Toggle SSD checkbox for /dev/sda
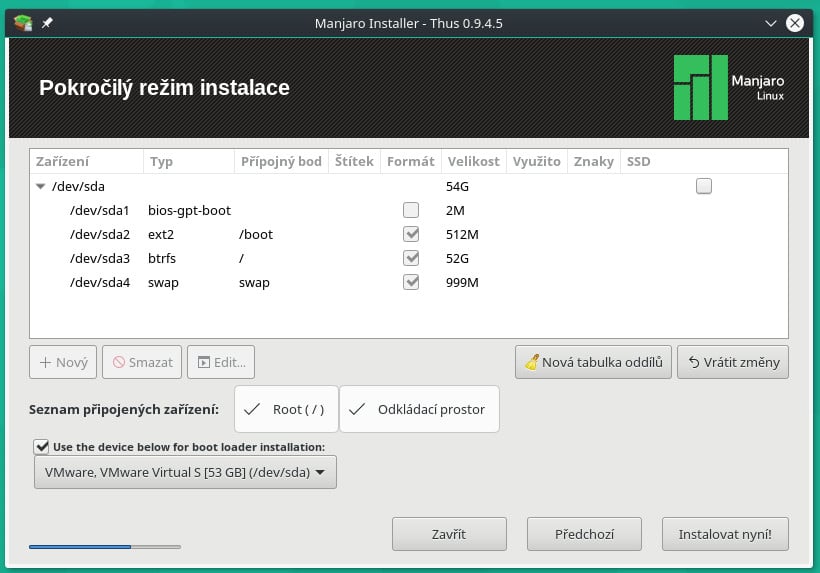 [703, 186]
